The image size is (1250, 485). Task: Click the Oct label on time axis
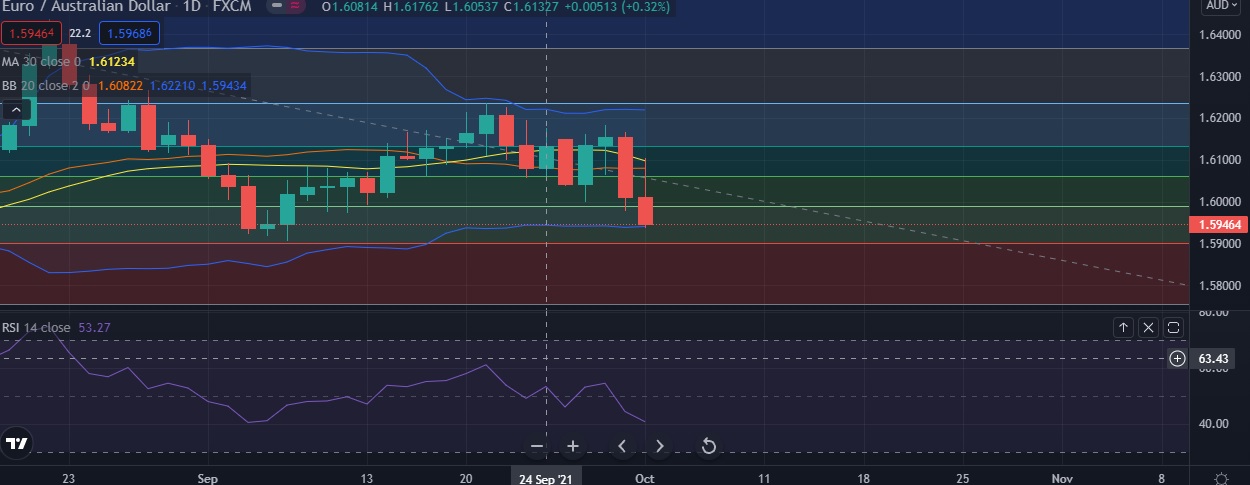(x=645, y=478)
